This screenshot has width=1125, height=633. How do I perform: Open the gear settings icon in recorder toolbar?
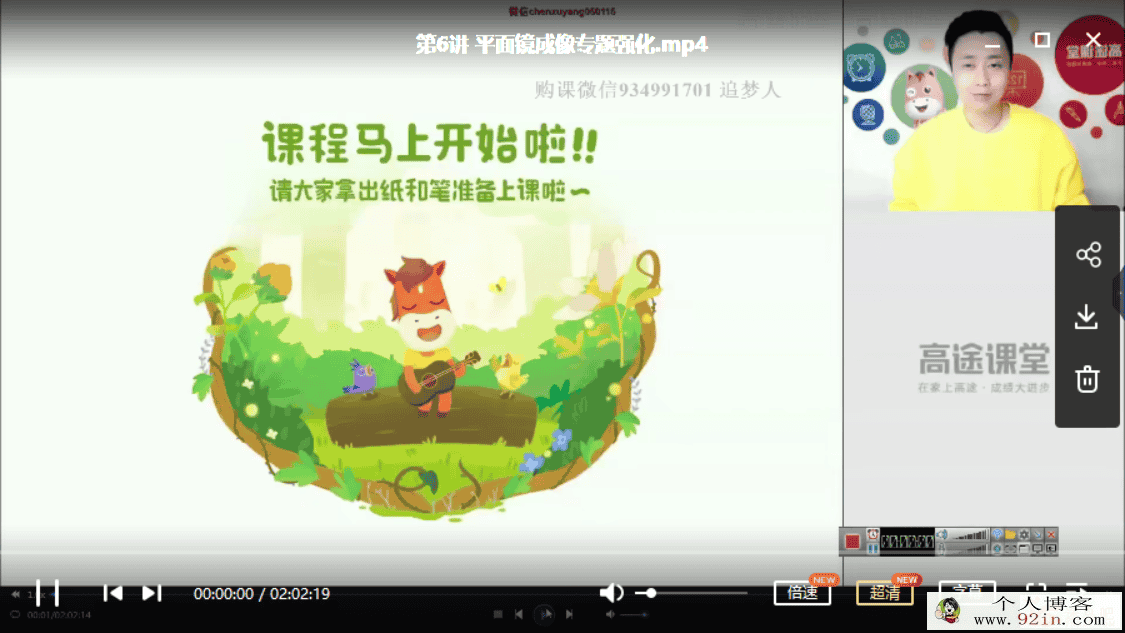pos(1025,535)
